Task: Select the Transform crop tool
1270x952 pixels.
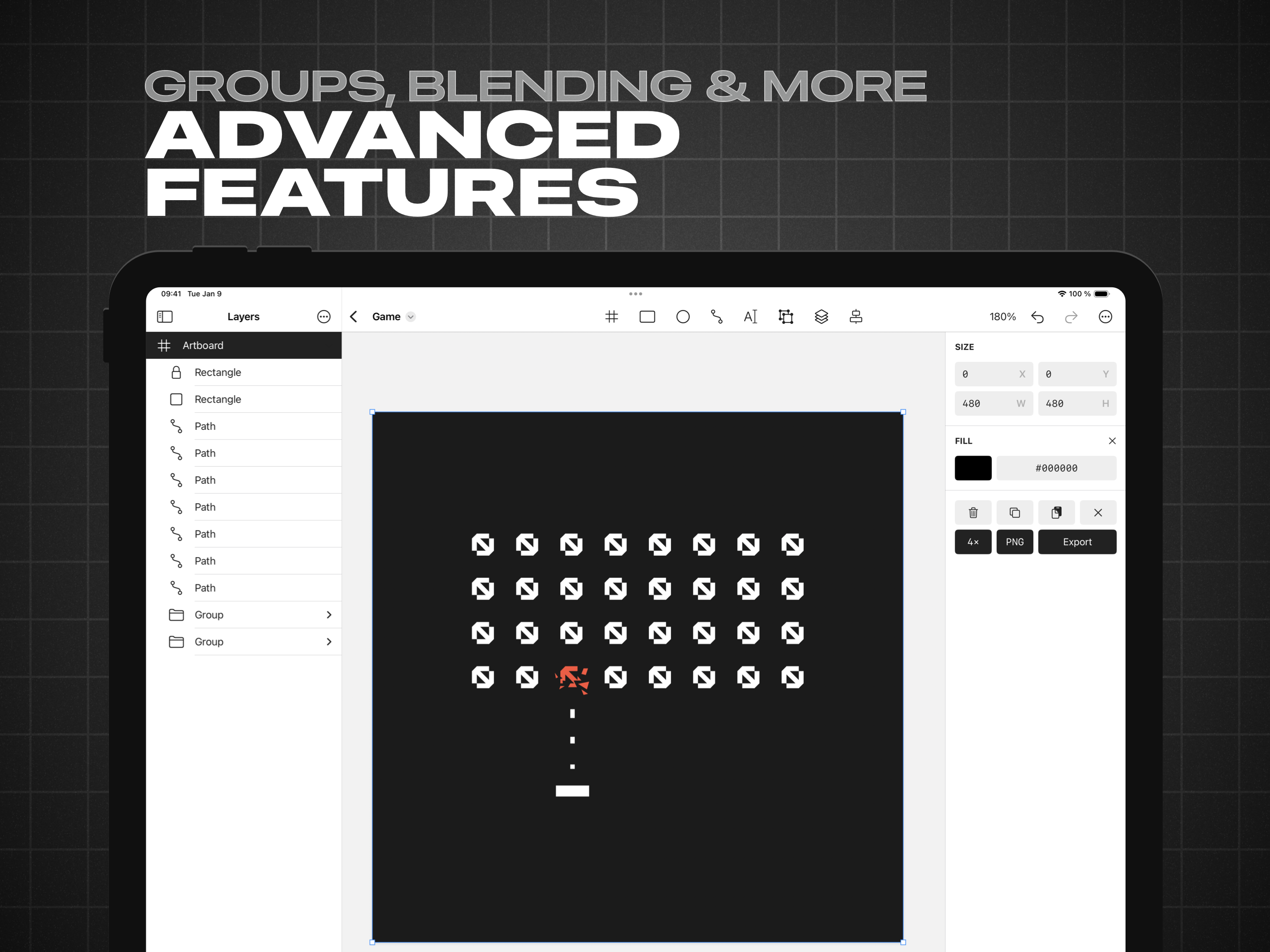Action: point(785,317)
